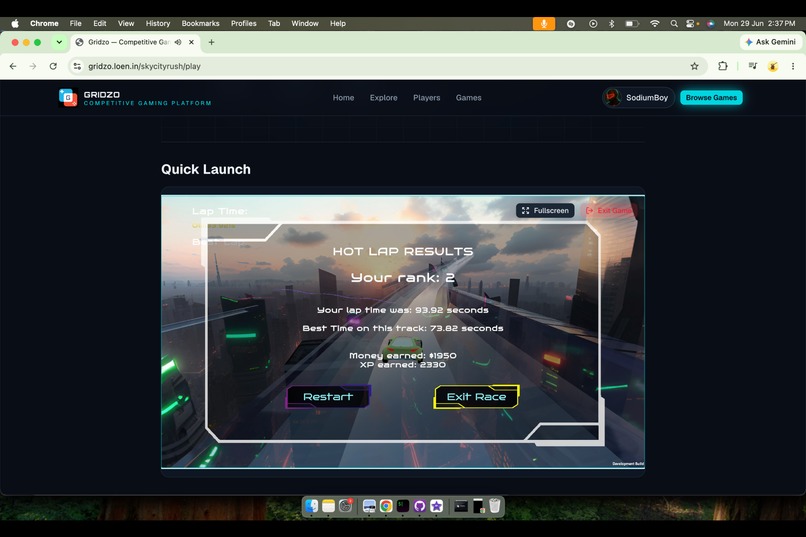Click the red Exit Game button

pos(609,211)
